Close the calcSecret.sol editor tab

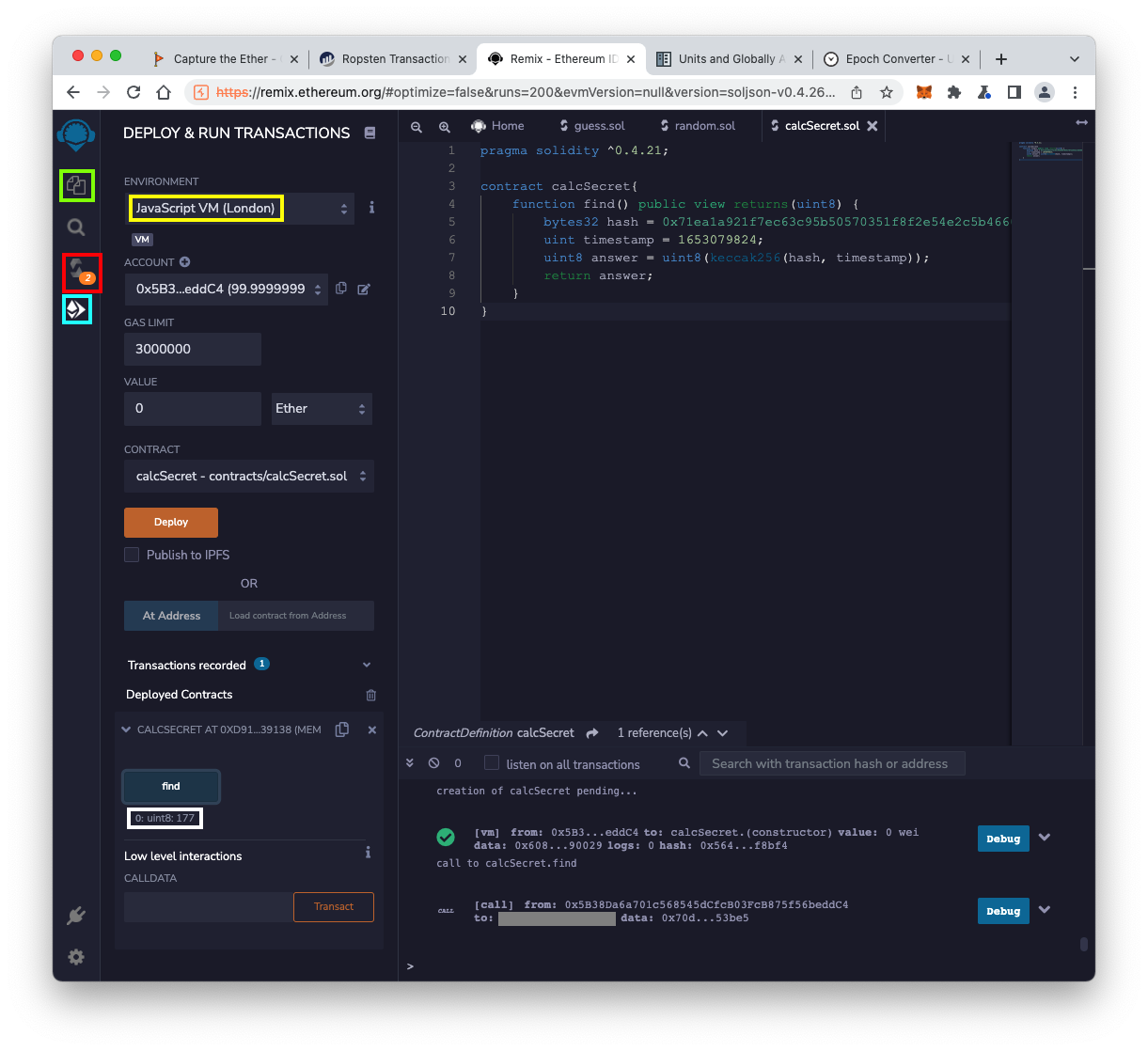(x=873, y=126)
